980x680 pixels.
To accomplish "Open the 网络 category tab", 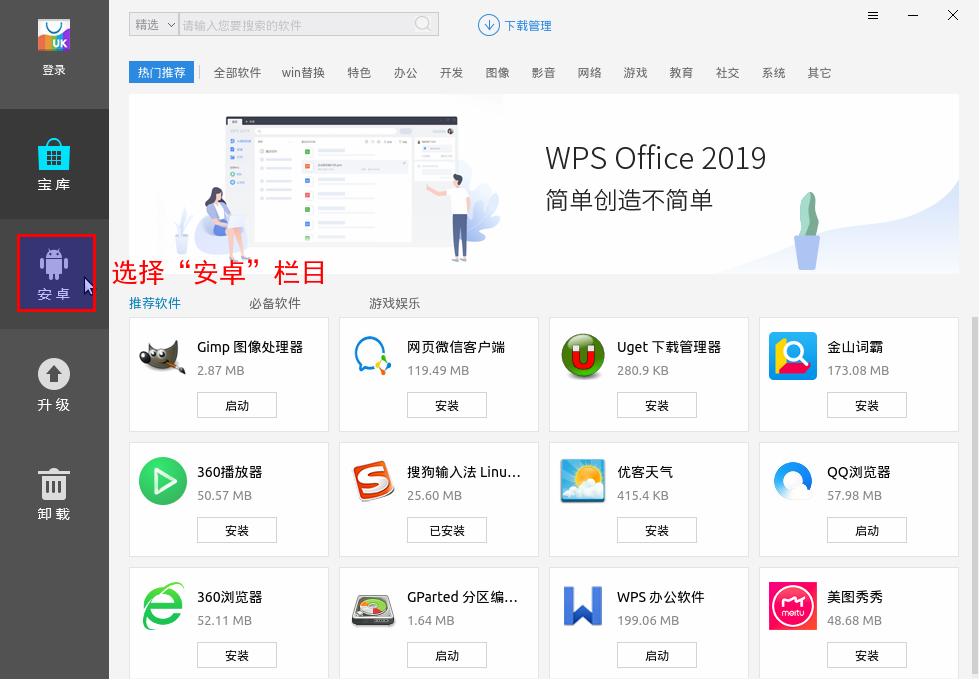I will [589, 73].
